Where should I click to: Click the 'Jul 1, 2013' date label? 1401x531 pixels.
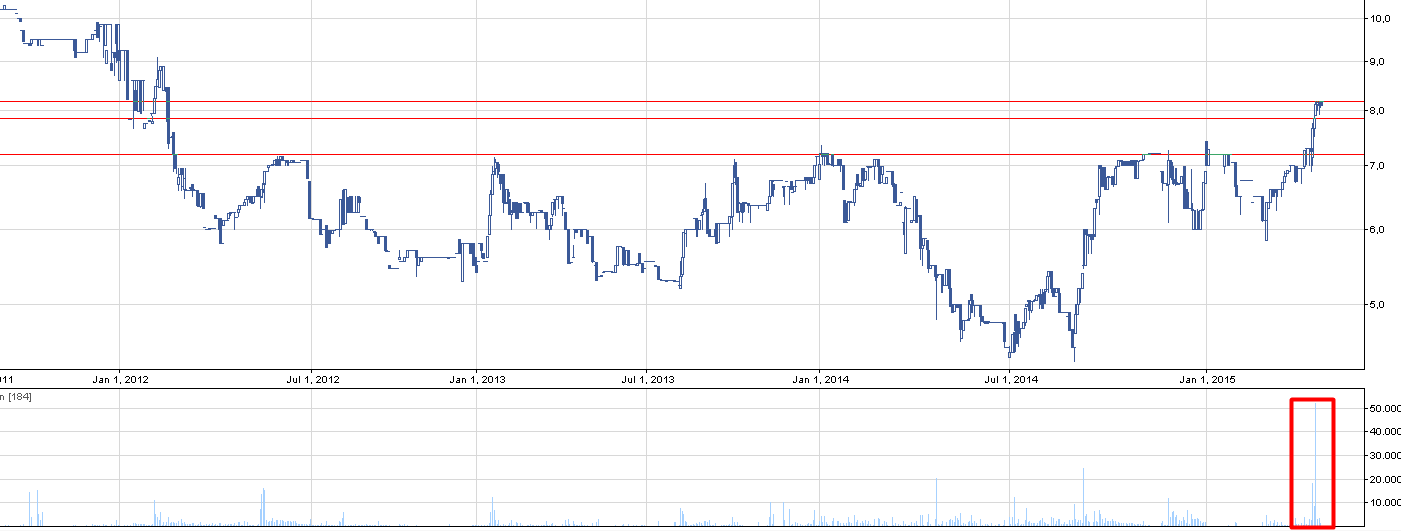(x=648, y=379)
